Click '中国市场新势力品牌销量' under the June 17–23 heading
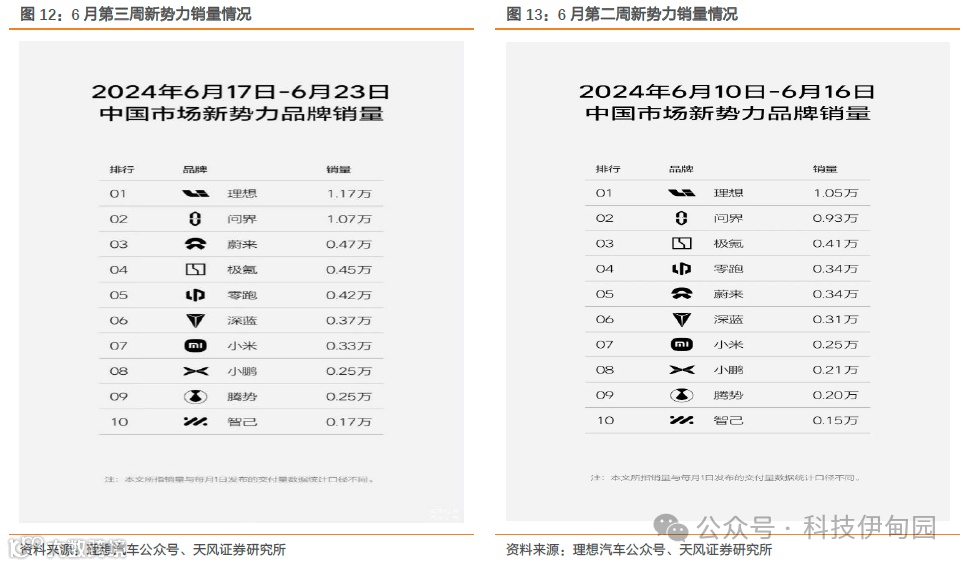Viewport: 967px width, 566px height. point(241,114)
